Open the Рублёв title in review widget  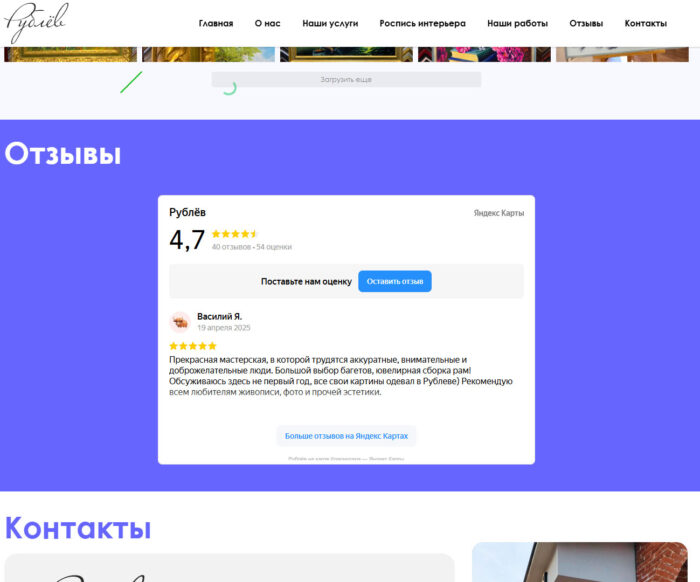pyautogui.click(x=188, y=212)
